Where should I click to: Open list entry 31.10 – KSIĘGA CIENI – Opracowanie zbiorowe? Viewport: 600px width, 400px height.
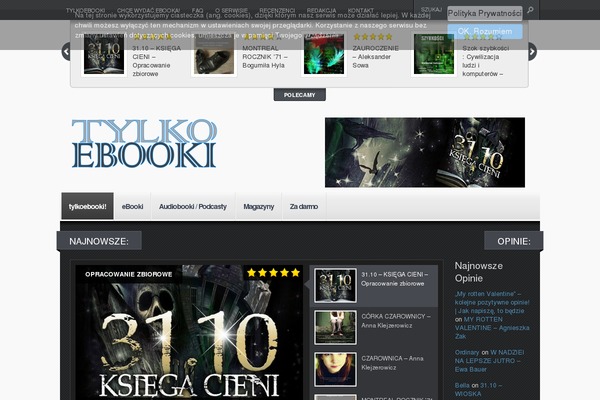[x=395, y=279]
